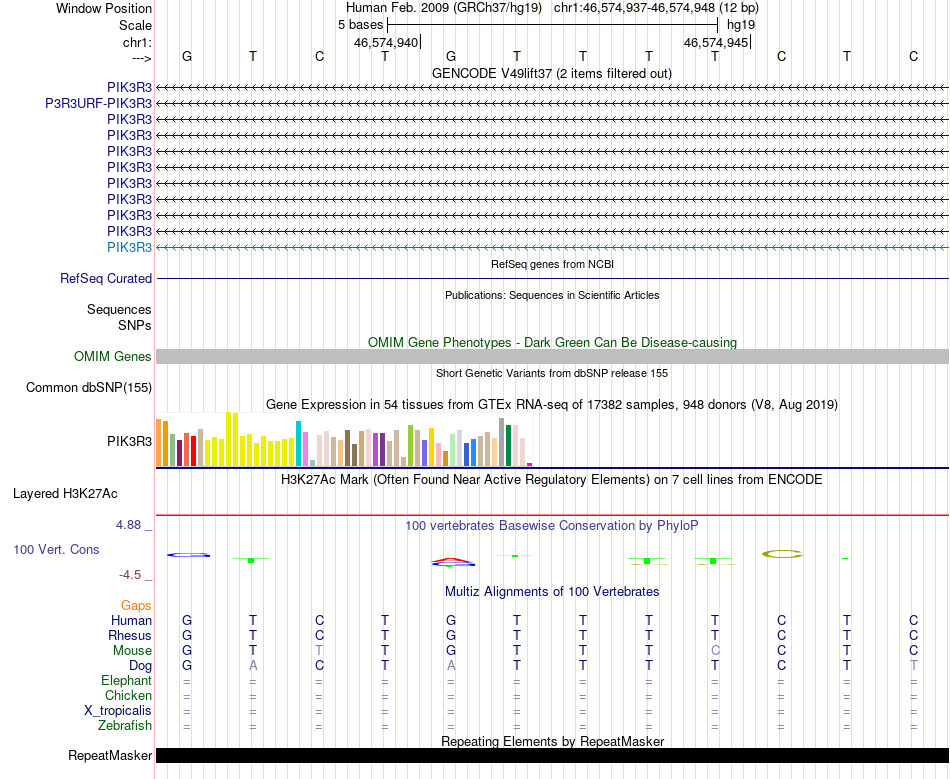The width and height of the screenshot is (950, 779).
Task: Click the Common dbSNP(155) label
Action: [x=89, y=388]
